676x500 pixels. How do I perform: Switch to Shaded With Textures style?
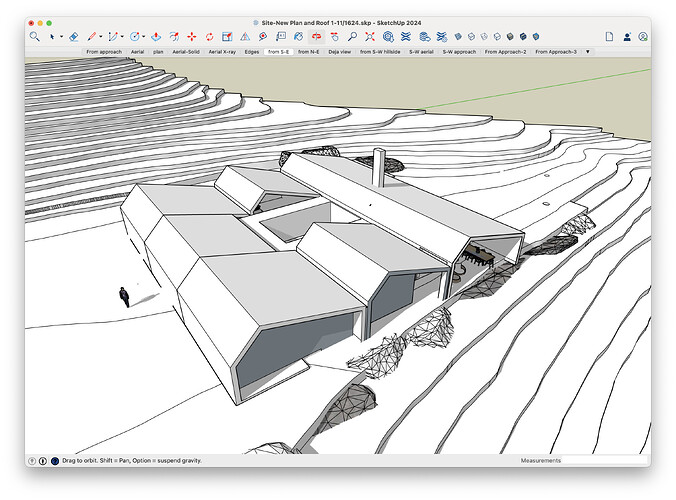[523, 37]
